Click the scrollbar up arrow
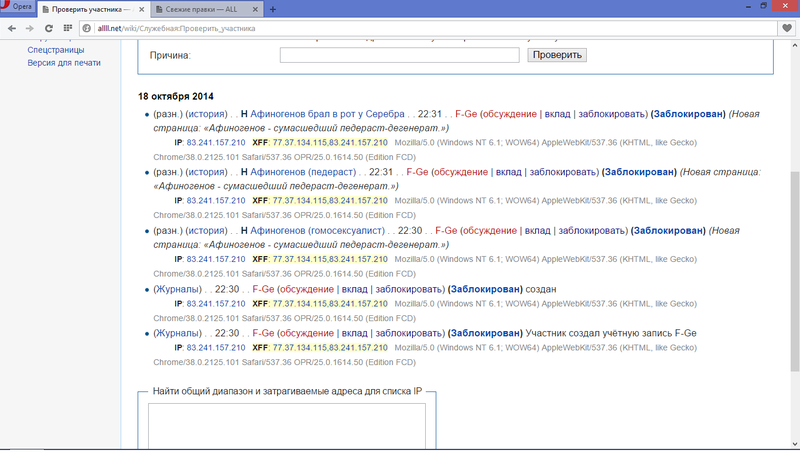800x460 pixels. pos(794,45)
